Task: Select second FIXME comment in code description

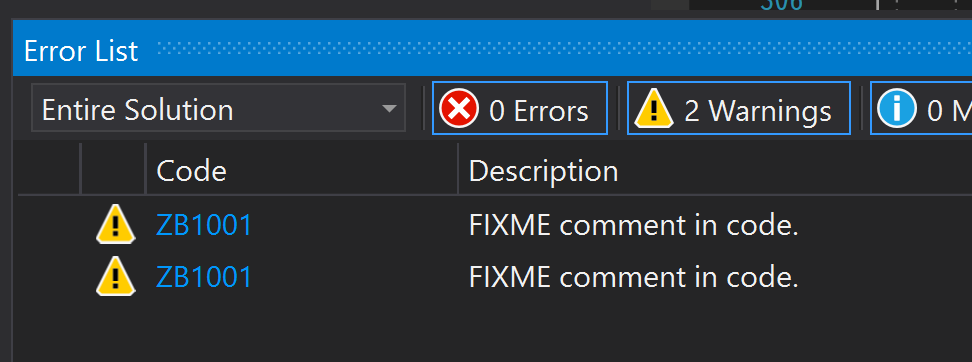Action: tap(634, 277)
